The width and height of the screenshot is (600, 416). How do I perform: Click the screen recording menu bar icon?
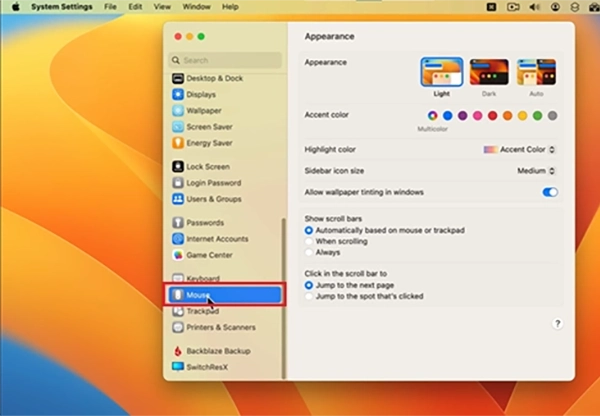[513, 7]
